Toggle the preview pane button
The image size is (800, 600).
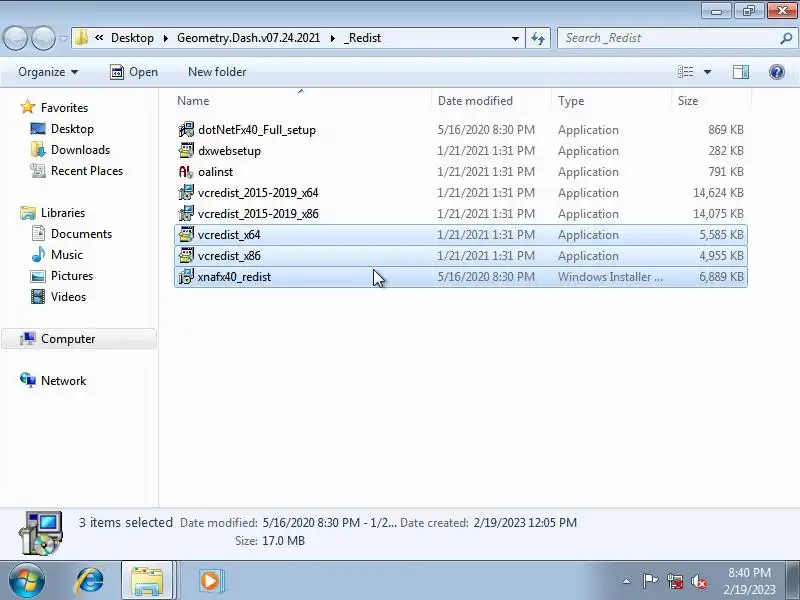[x=741, y=72]
